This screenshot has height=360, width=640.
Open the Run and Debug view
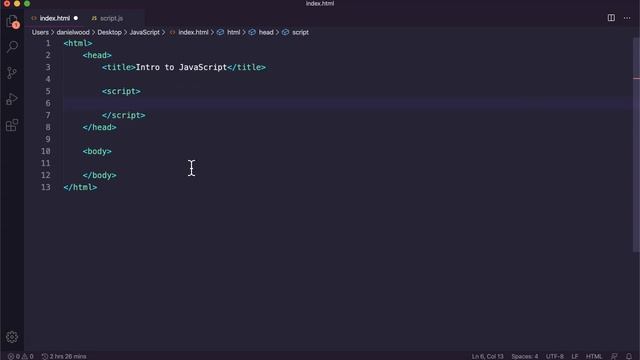click(x=12, y=99)
